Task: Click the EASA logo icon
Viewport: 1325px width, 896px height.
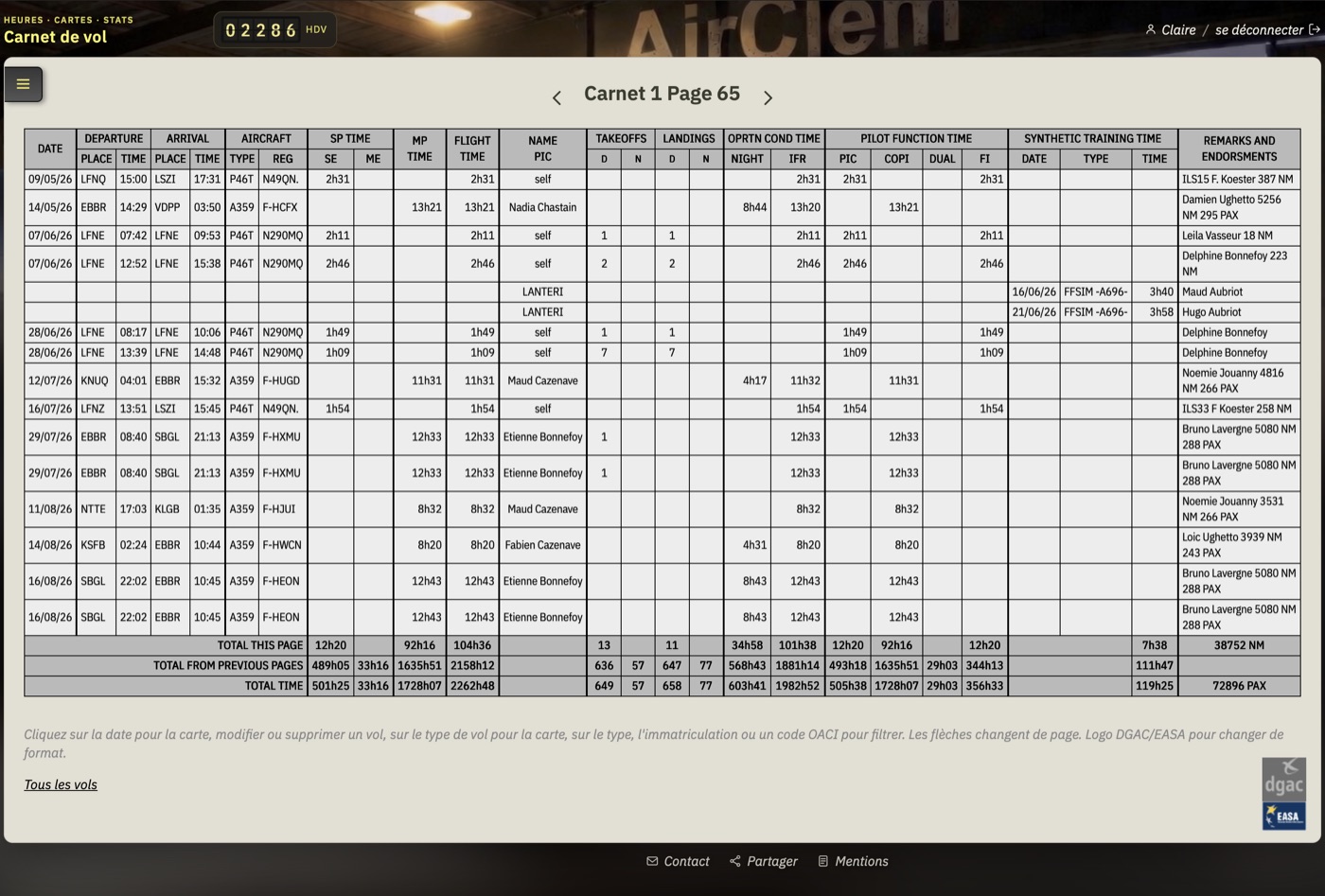Action: 1283,817
